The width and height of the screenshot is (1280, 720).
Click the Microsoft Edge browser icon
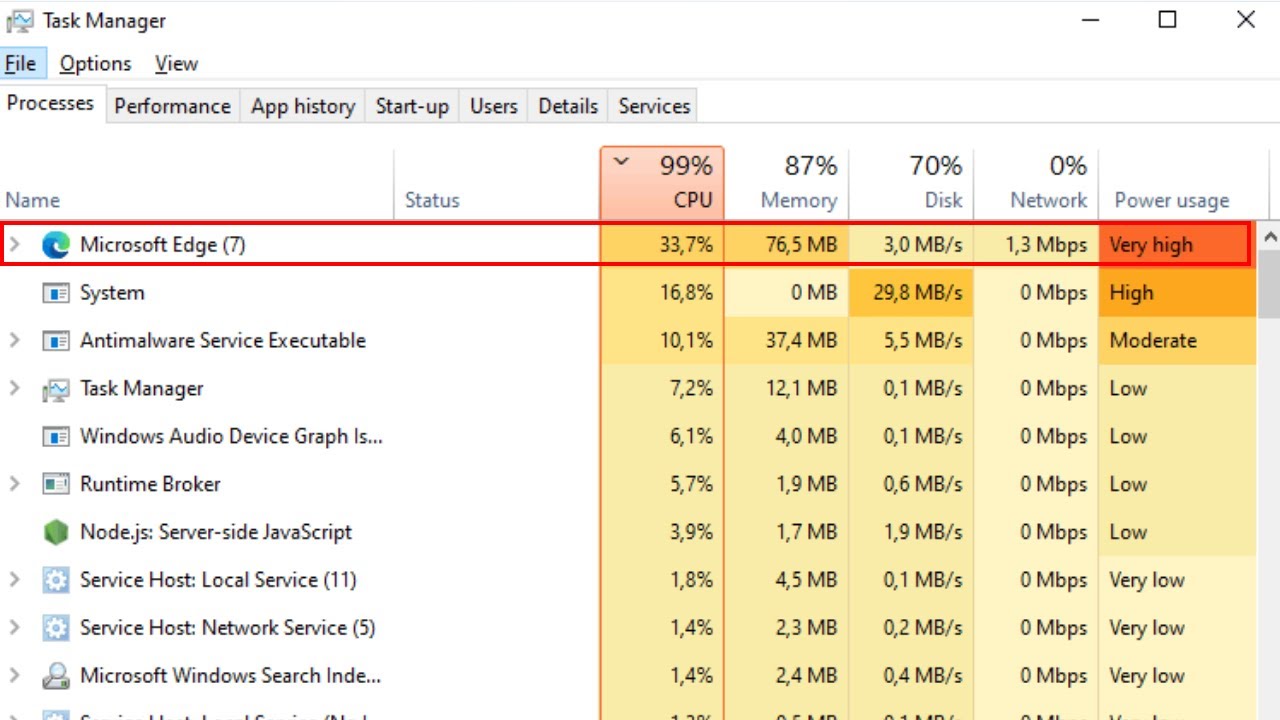(56, 245)
